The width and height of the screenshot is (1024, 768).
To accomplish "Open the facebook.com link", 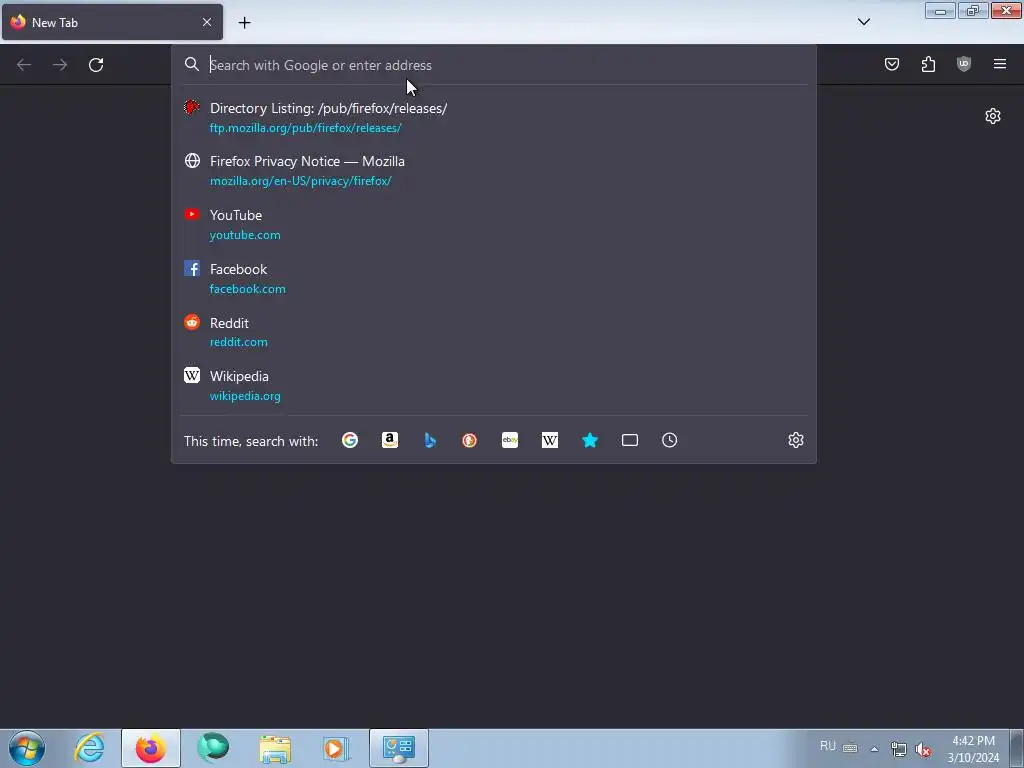I will tap(248, 289).
